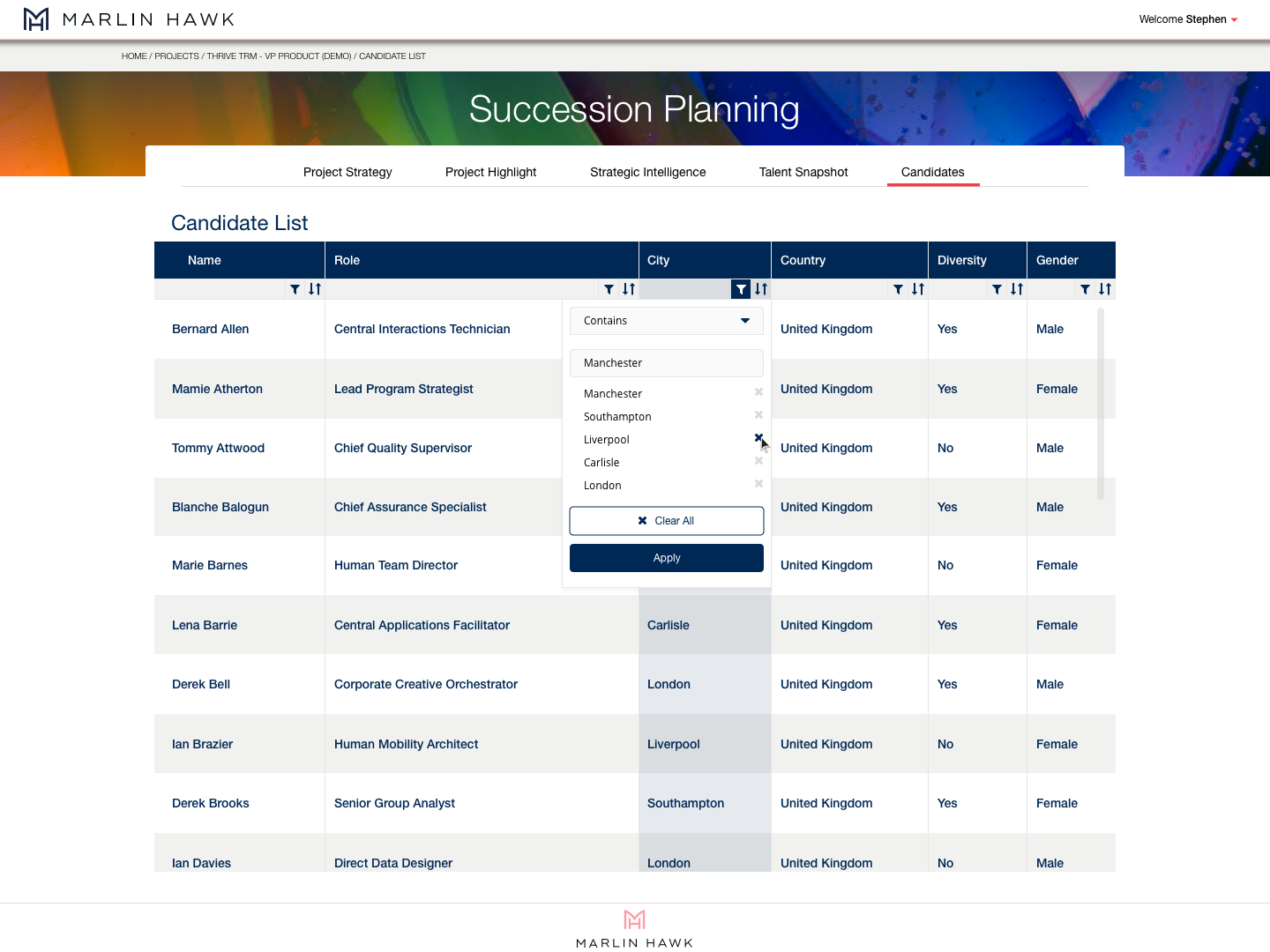Image resolution: width=1270 pixels, height=952 pixels.
Task: Open candidate Tommy Attwood
Action: click(218, 449)
